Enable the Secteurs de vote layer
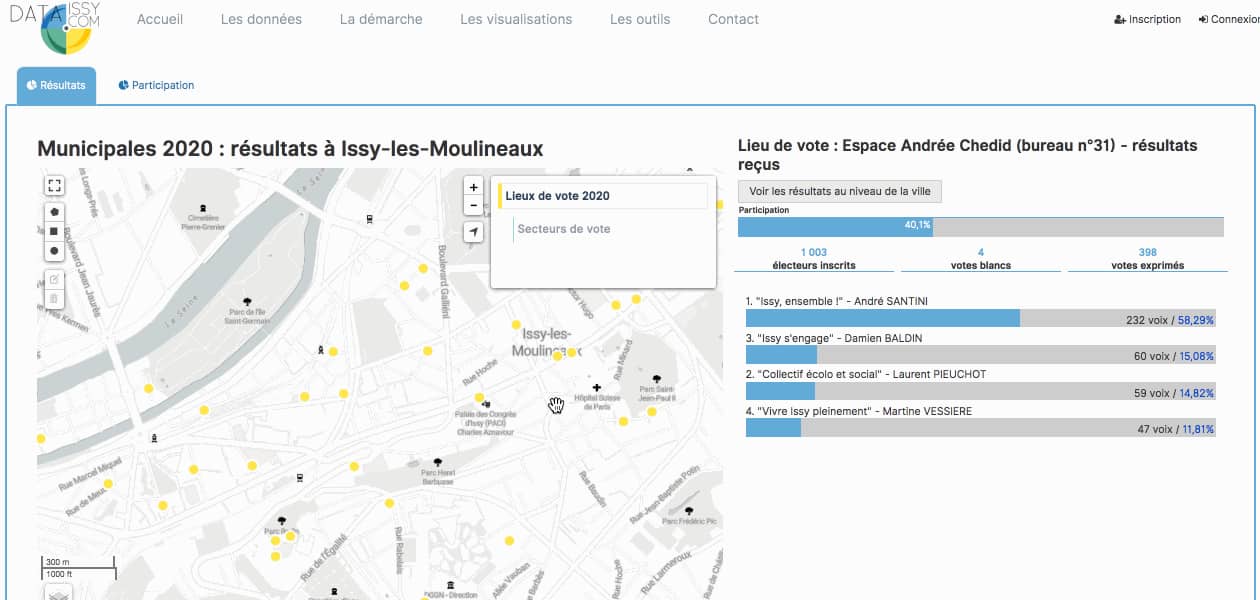Screen dimensions: 1260x600 [563, 229]
